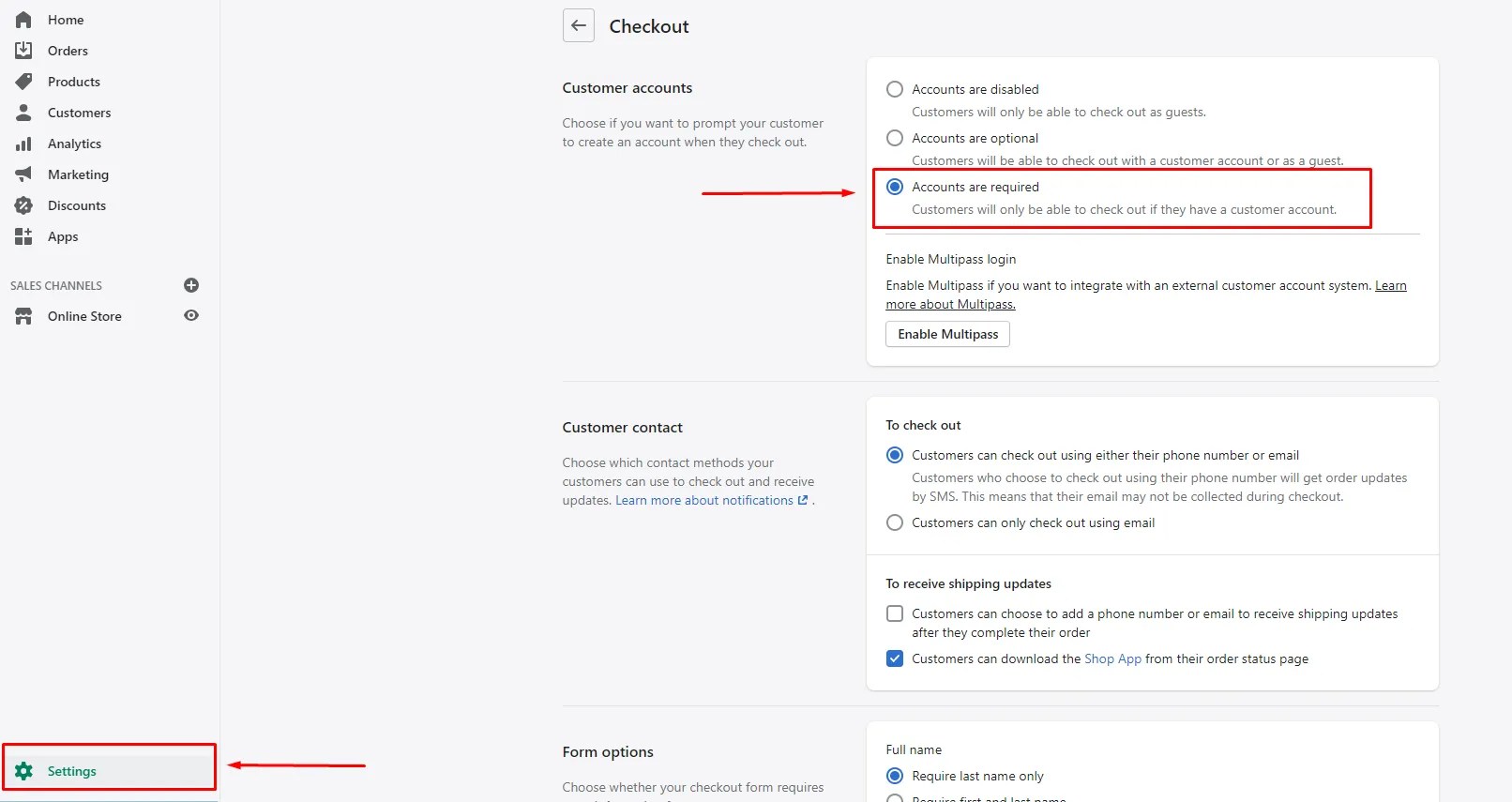The image size is (1512, 802).
Task: Open Orders via its inbox icon
Action: coord(23,51)
